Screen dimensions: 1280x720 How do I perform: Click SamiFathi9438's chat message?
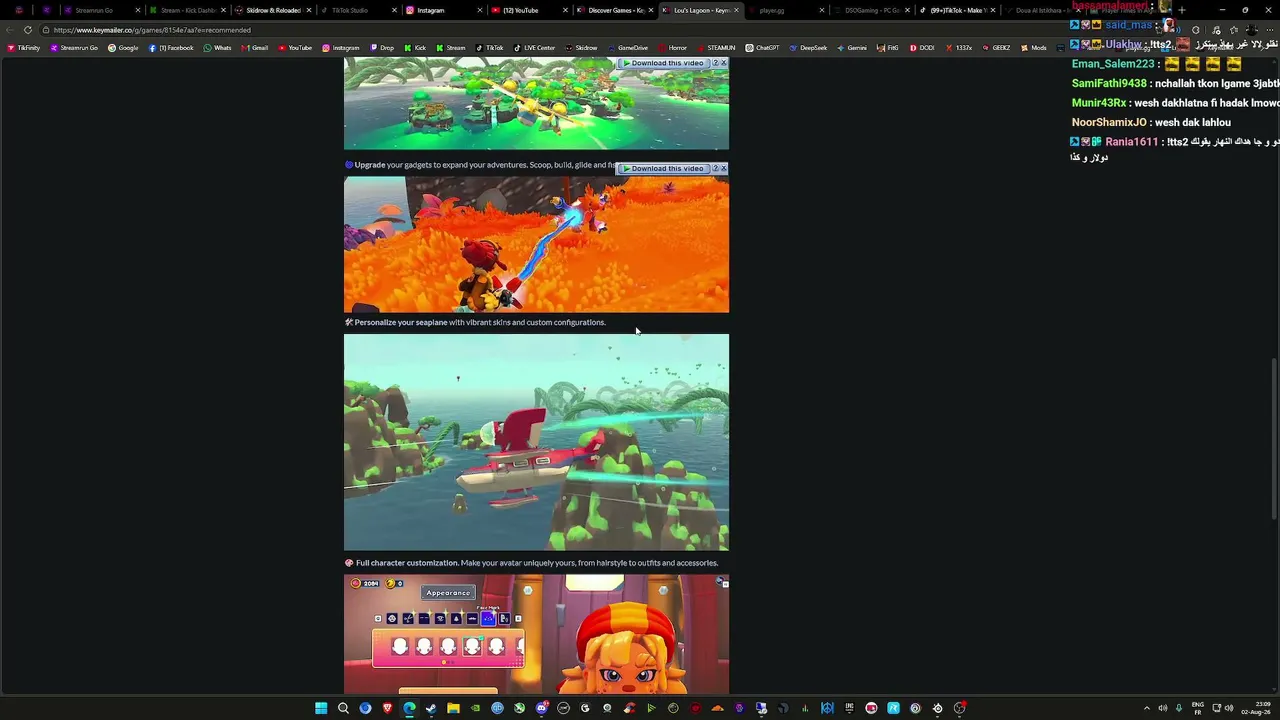click(1175, 84)
